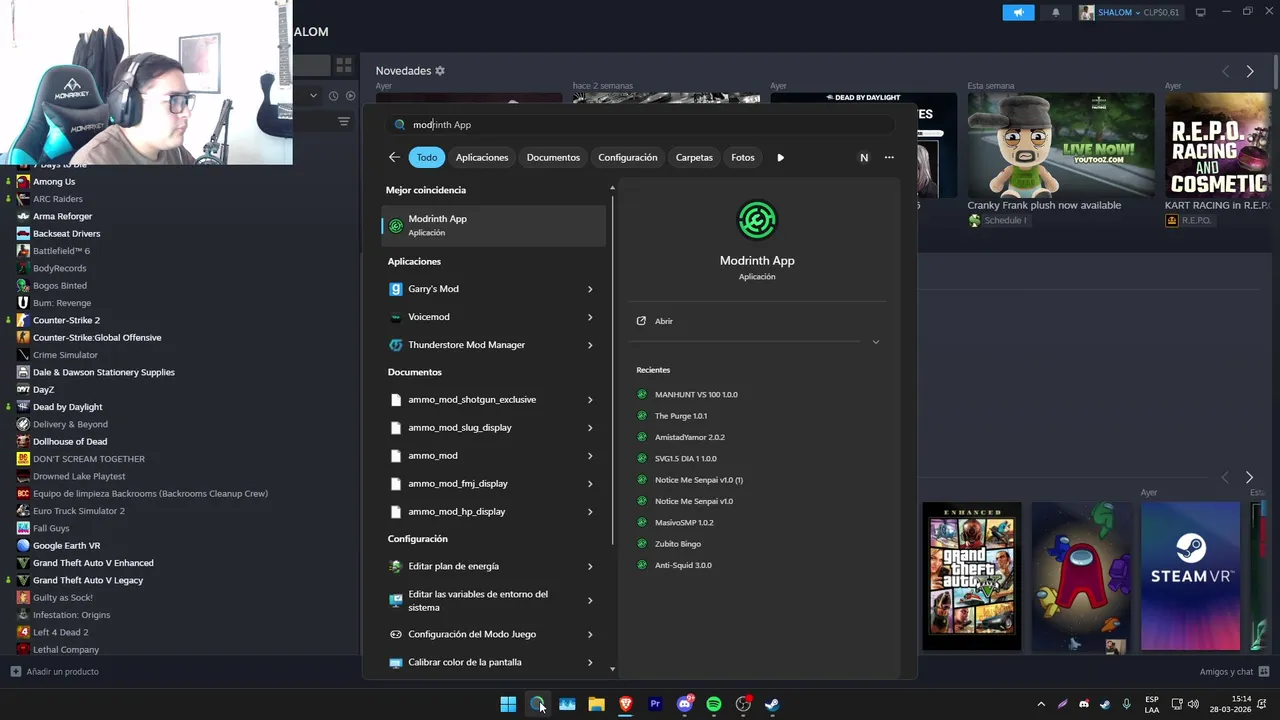The height and width of the screenshot is (720, 1280).
Task: Go to next Novedades items in Steam
Action: pyautogui.click(x=1250, y=71)
